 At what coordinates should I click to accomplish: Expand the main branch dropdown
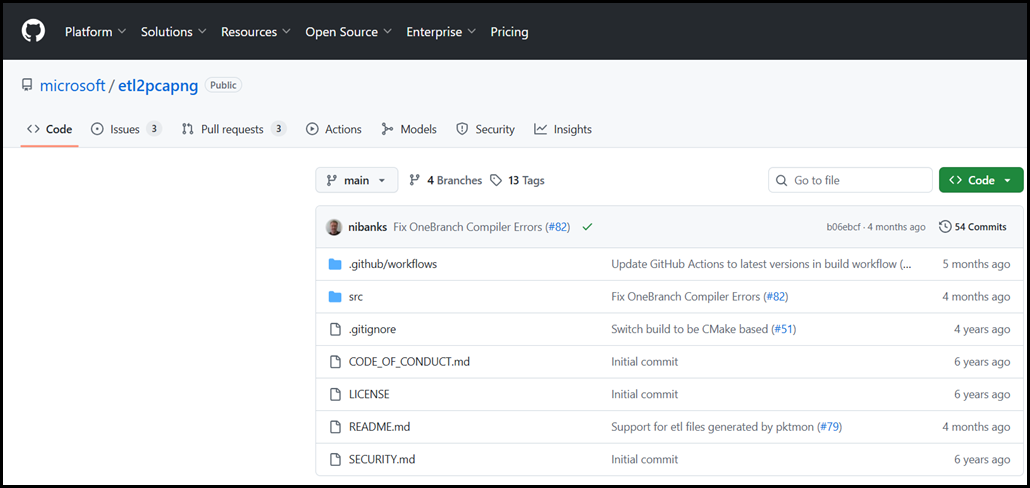tap(356, 180)
